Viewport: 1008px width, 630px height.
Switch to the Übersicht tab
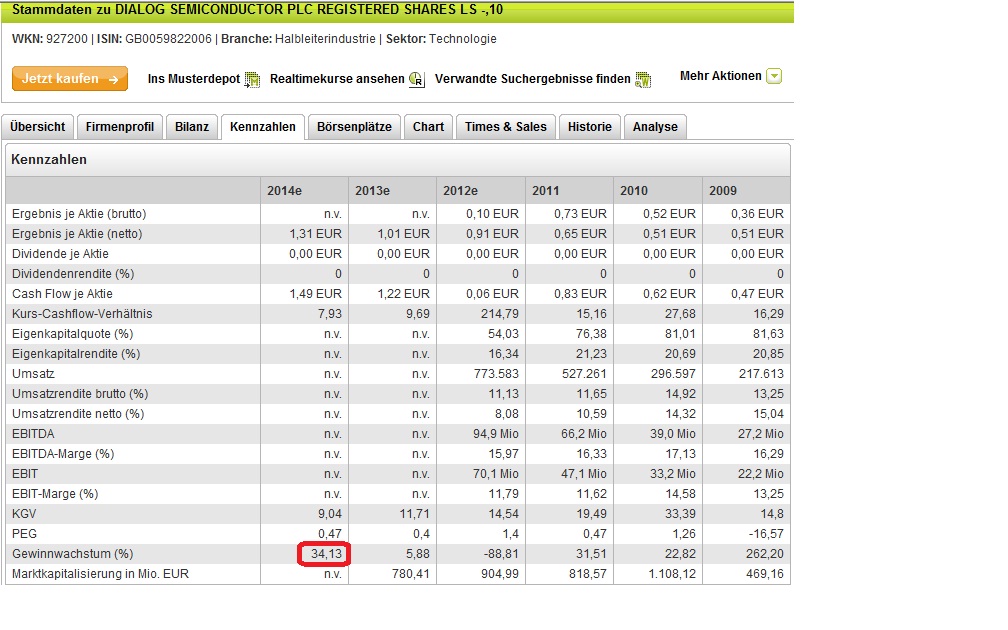(x=39, y=127)
